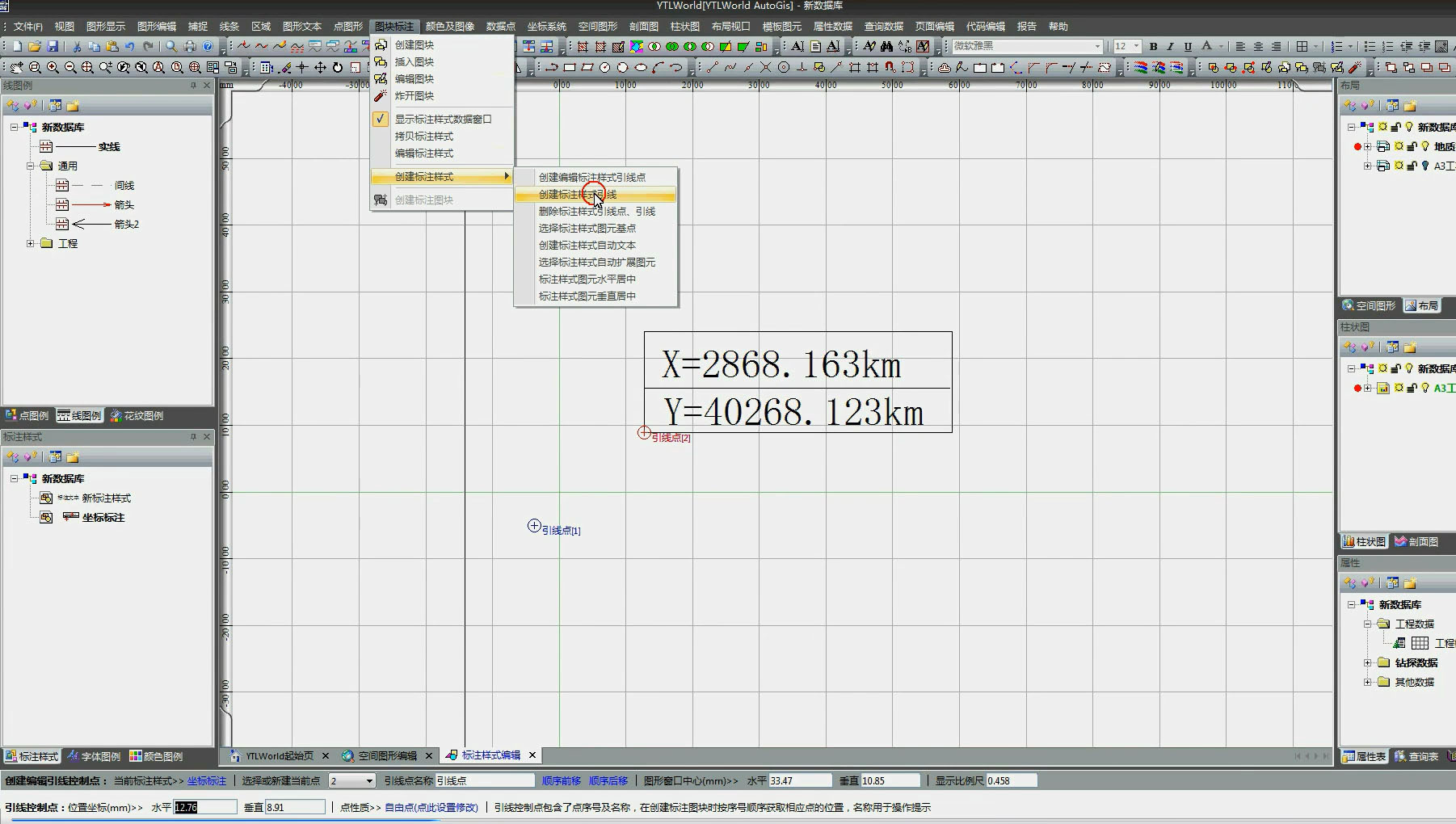Collapse the 通用 folder in line legend

click(x=30, y=166)
